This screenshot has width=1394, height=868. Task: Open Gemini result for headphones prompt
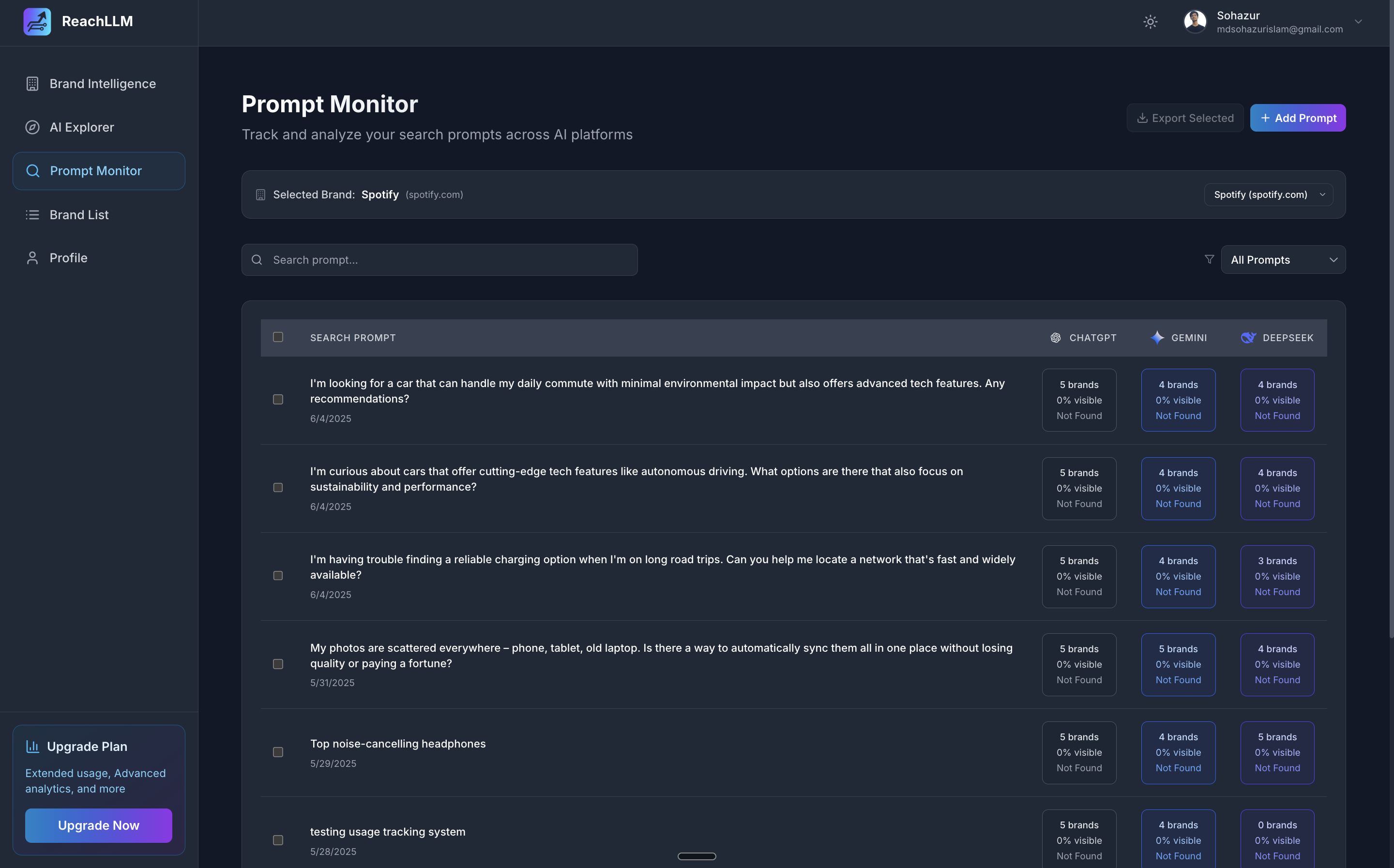1178,753
